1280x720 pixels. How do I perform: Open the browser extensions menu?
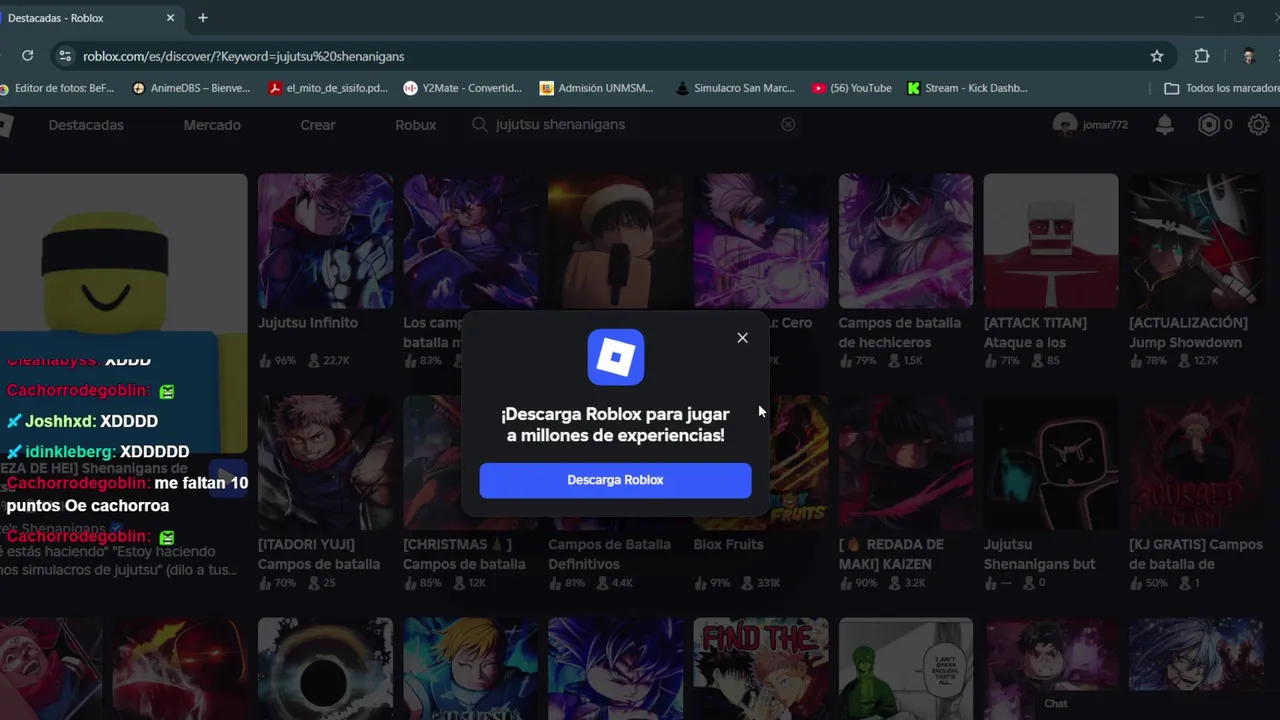click(1202, 56)
